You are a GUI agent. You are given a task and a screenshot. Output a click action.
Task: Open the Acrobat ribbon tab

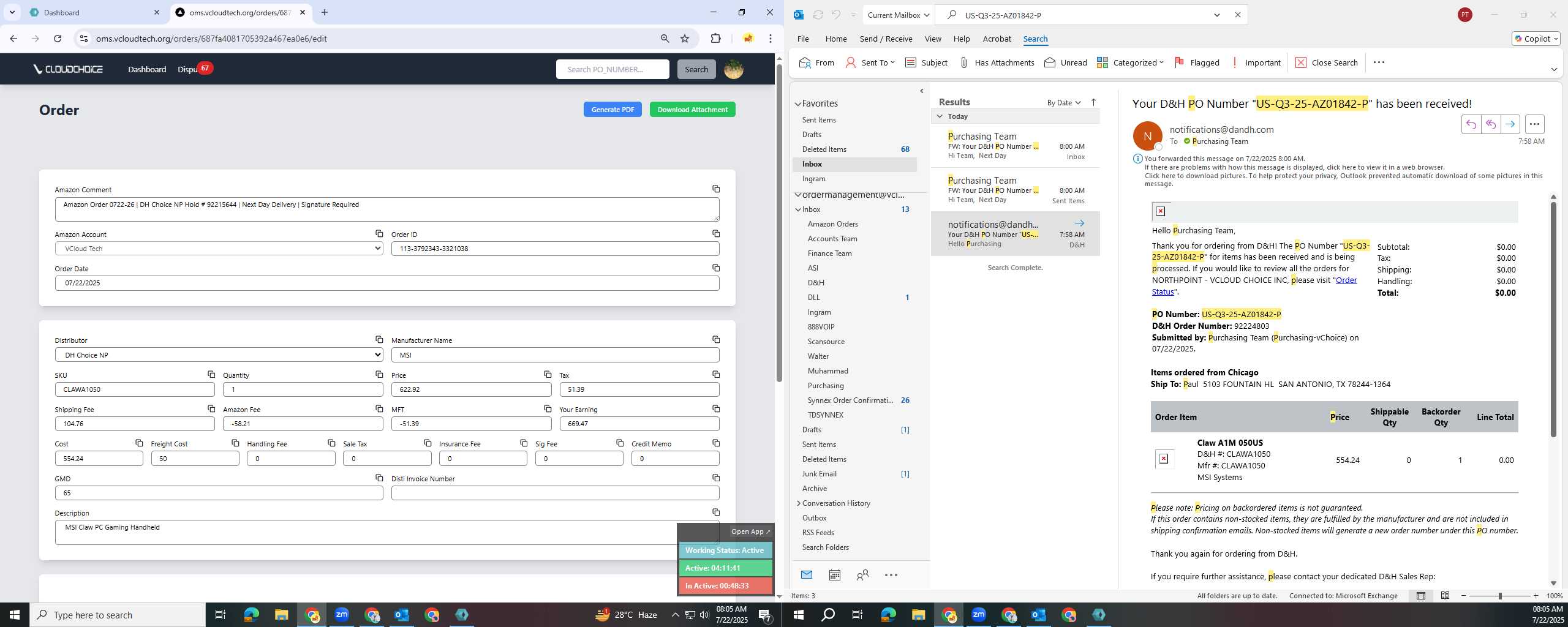coord(997,39)
